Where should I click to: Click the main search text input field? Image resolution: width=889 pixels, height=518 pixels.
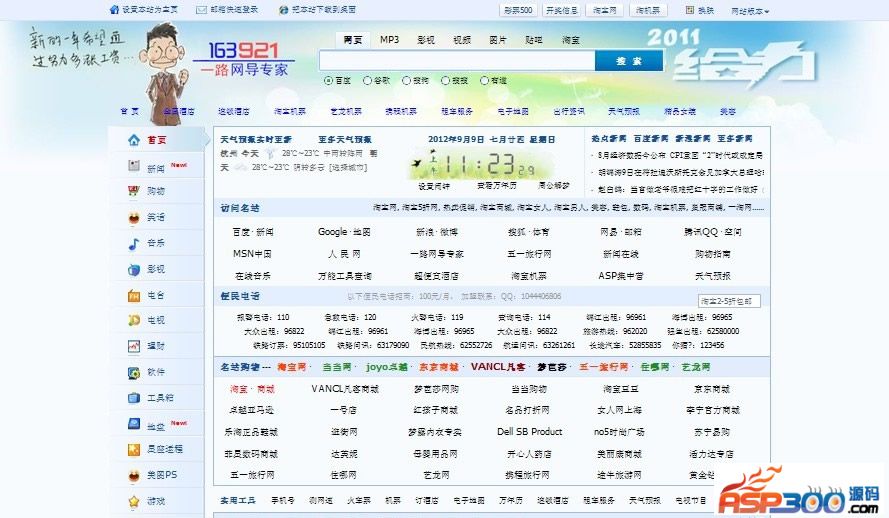pos(457,61)
